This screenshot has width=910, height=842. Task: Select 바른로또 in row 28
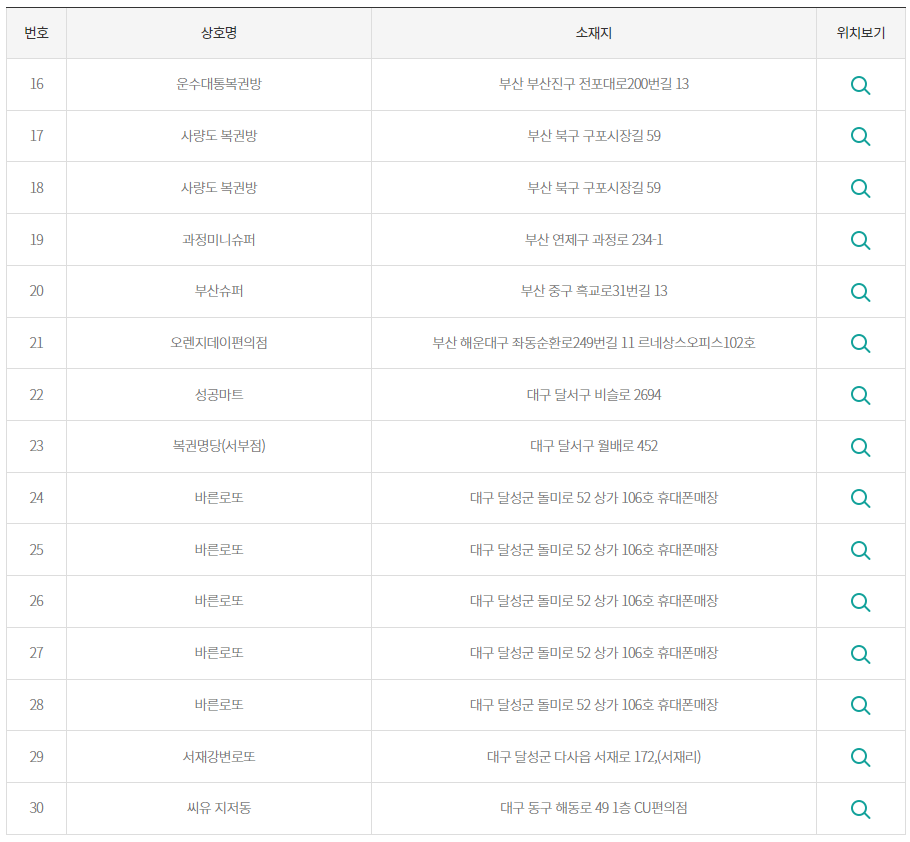(219, 705)
